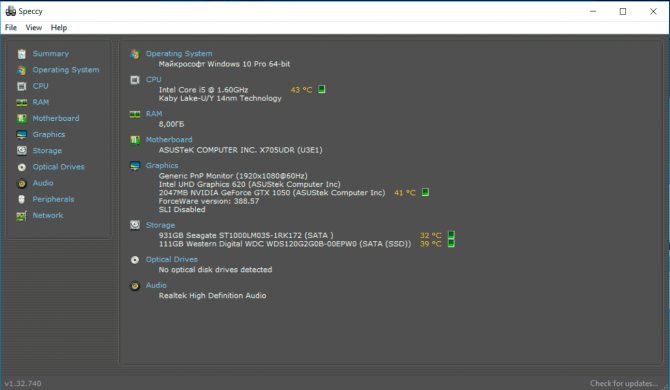Switch to CPU section in sidebar
Image resolution: width=670 pixels, height=390 pixels.
point(41,86)
